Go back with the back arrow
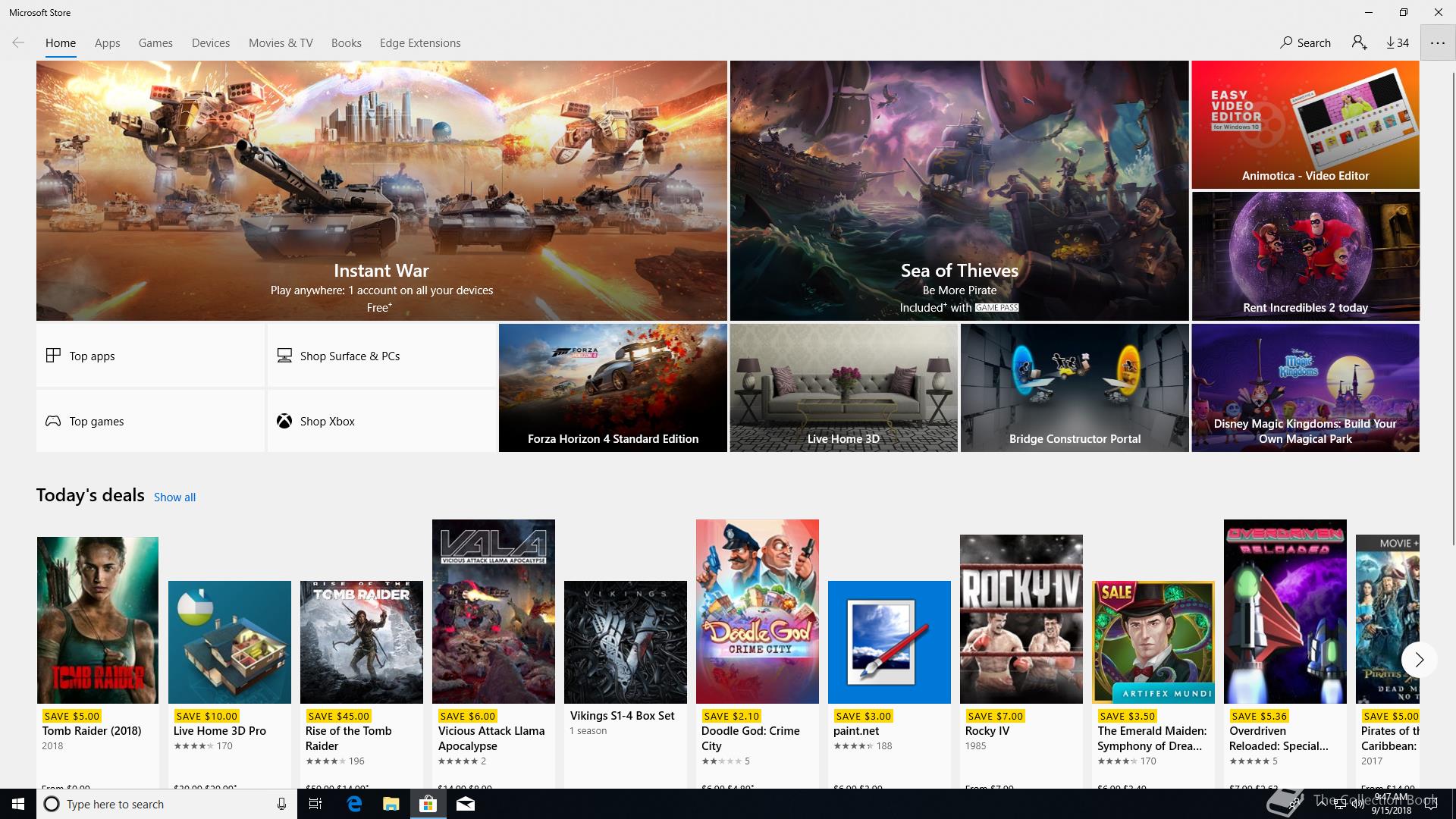This screenshot has width=1456, height=819. (18, 42)
